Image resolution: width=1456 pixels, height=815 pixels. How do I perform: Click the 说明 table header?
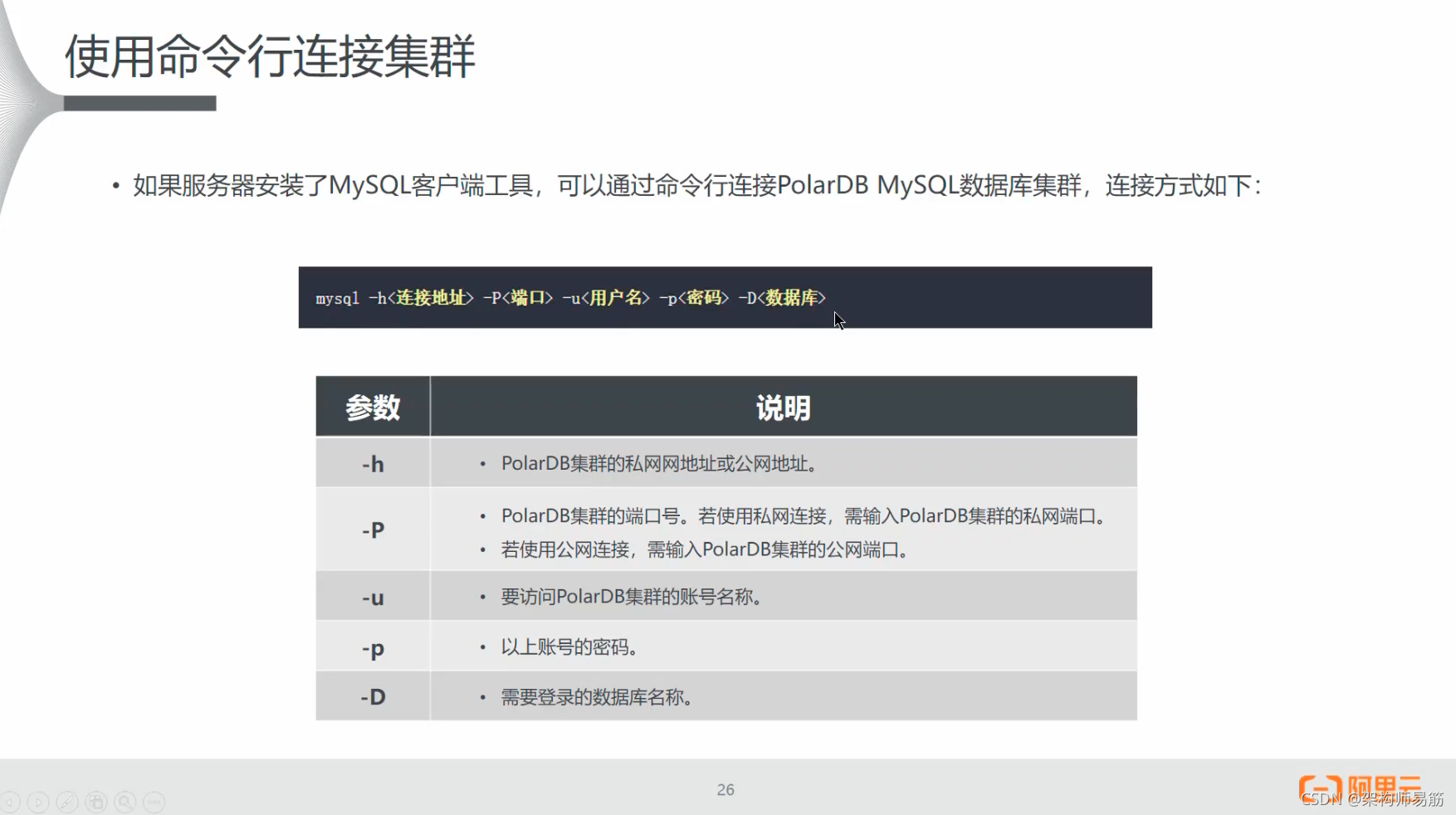click(784, 407)
